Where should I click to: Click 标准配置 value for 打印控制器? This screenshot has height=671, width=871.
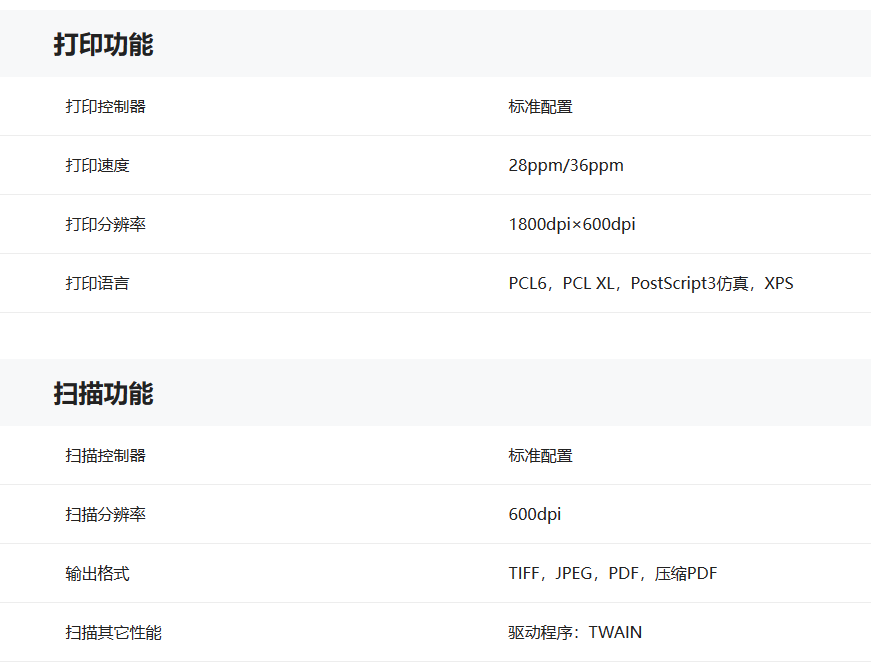click(x=540, y=106)
